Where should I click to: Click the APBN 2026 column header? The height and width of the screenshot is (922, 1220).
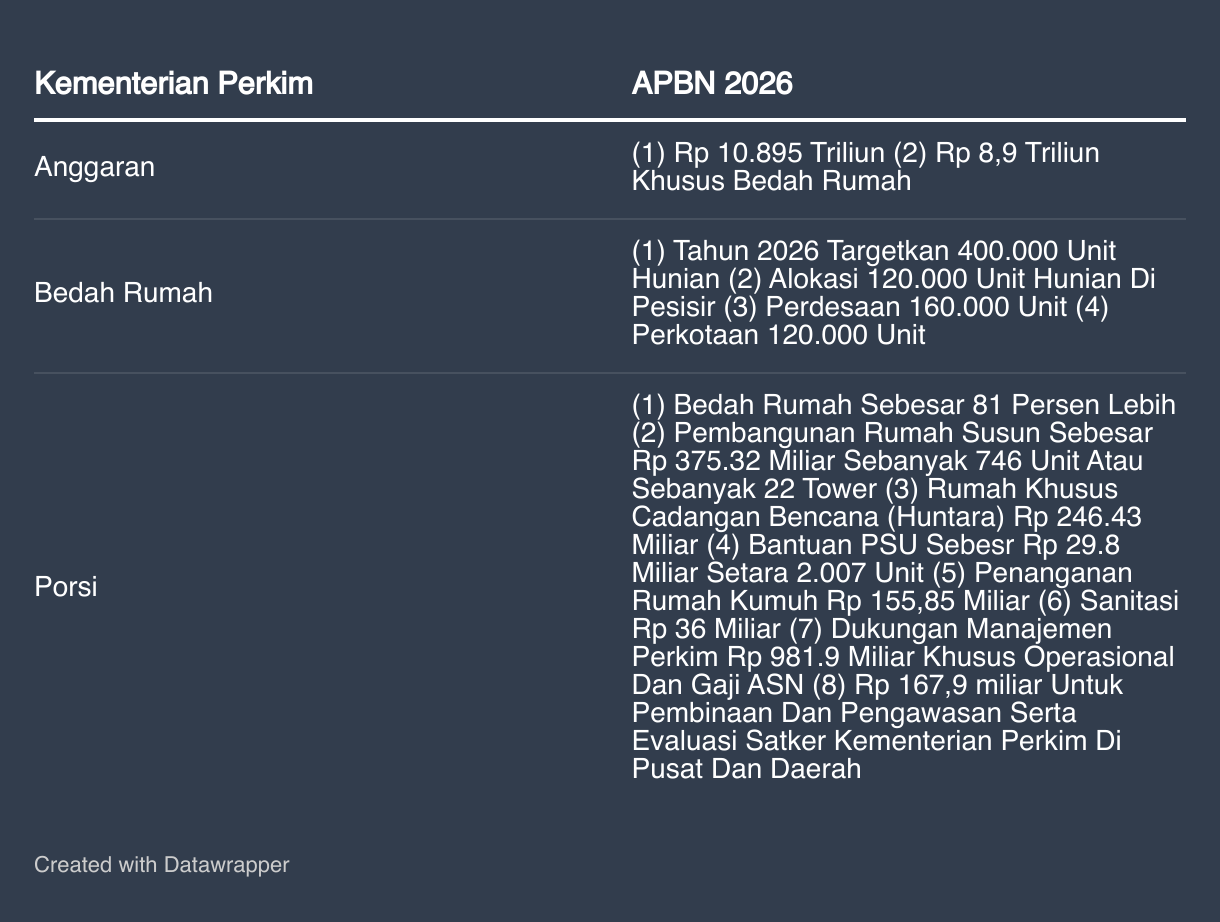click(711, 83)
